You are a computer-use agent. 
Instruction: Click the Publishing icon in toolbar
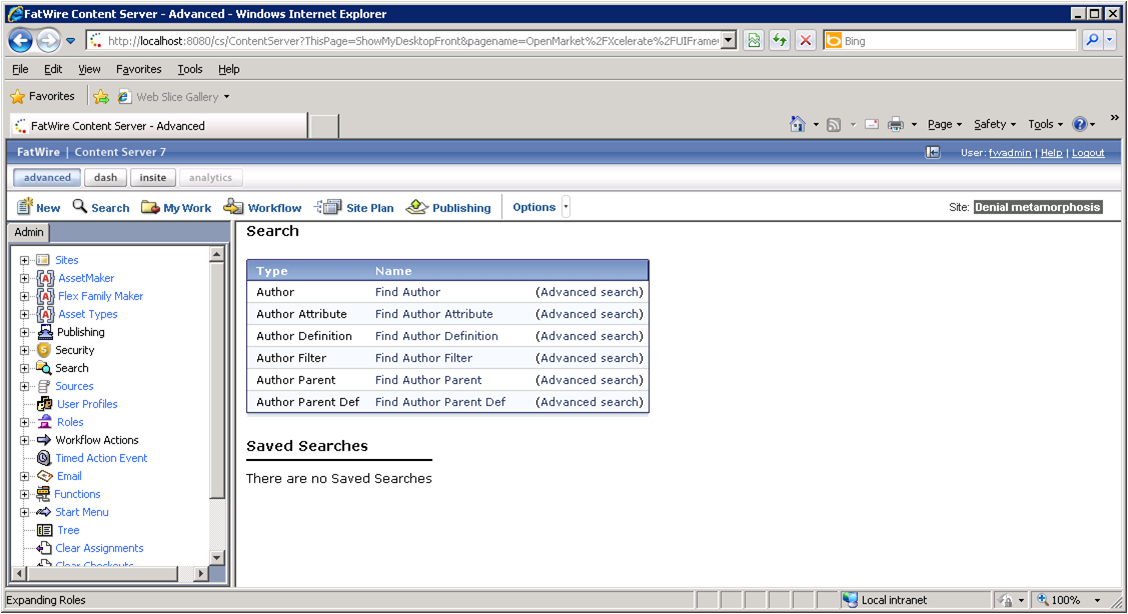pyautogui.click(x=417, y=207)
